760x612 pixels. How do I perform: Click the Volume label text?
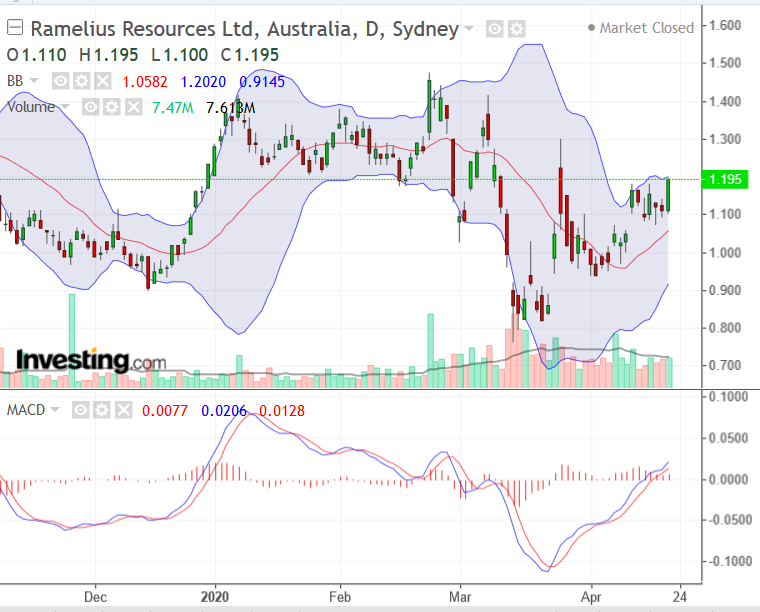[x=31, y=107]
